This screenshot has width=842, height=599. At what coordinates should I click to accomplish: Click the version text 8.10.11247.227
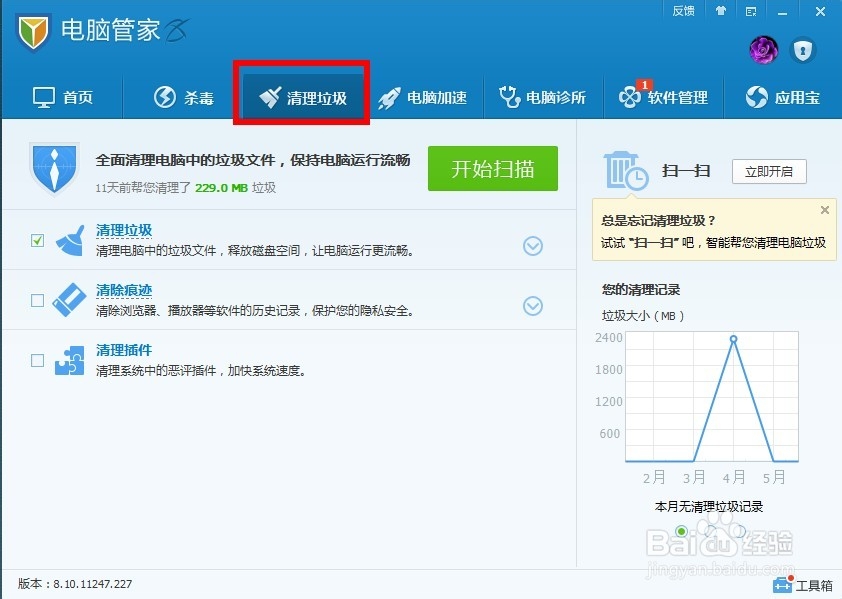[92, 584]
